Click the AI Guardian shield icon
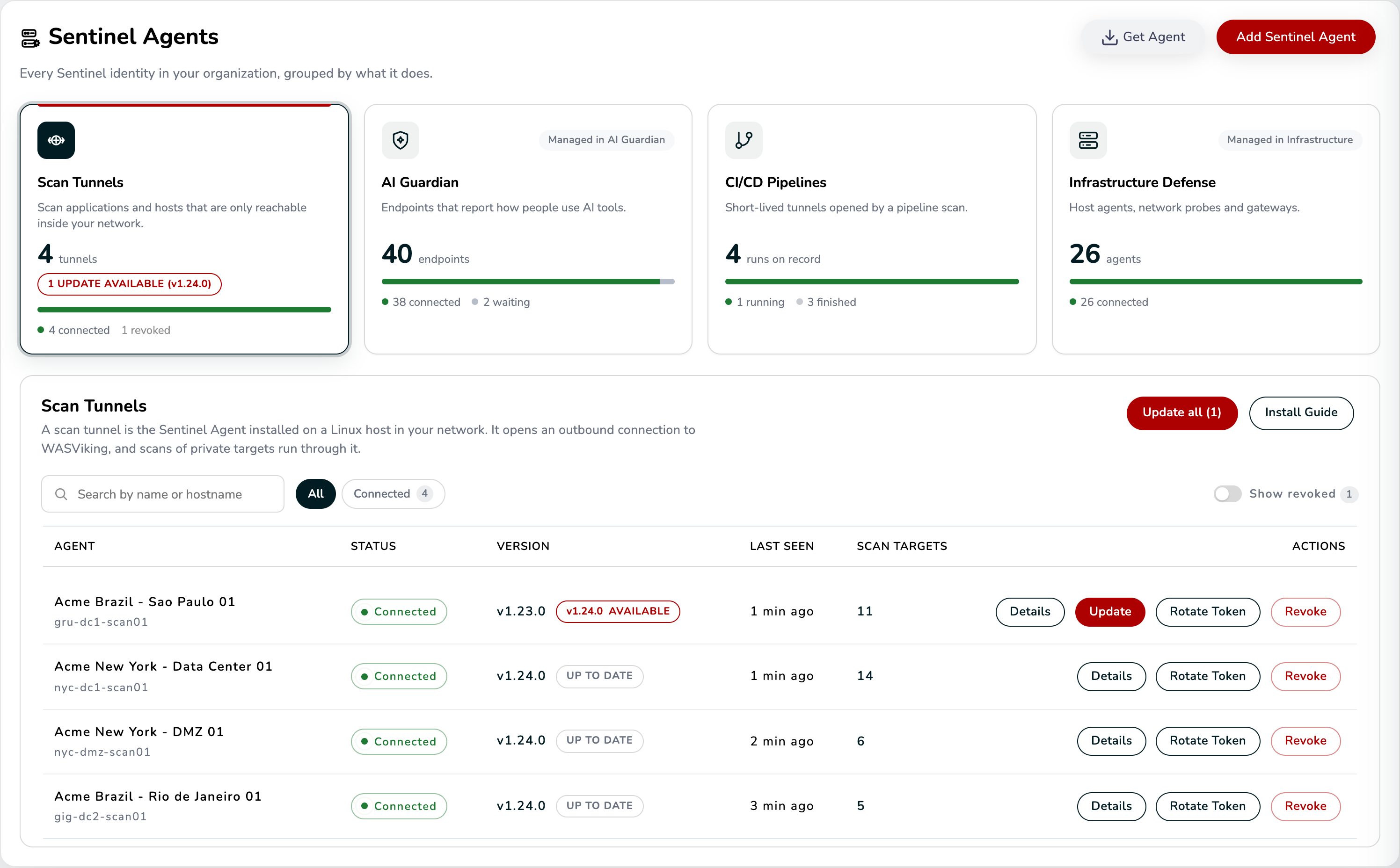Viewport: 1400px width, 868px height. click(400, 140)
